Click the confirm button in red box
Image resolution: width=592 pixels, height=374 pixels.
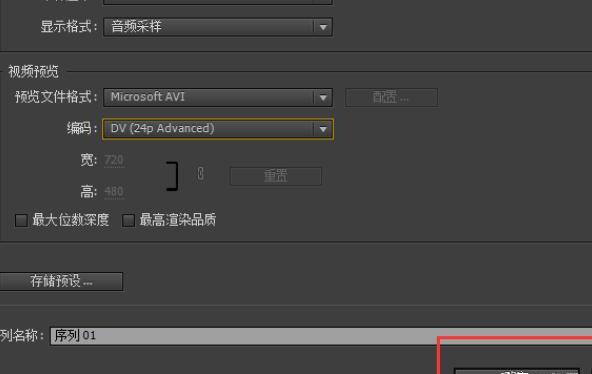tap(516, 371)
